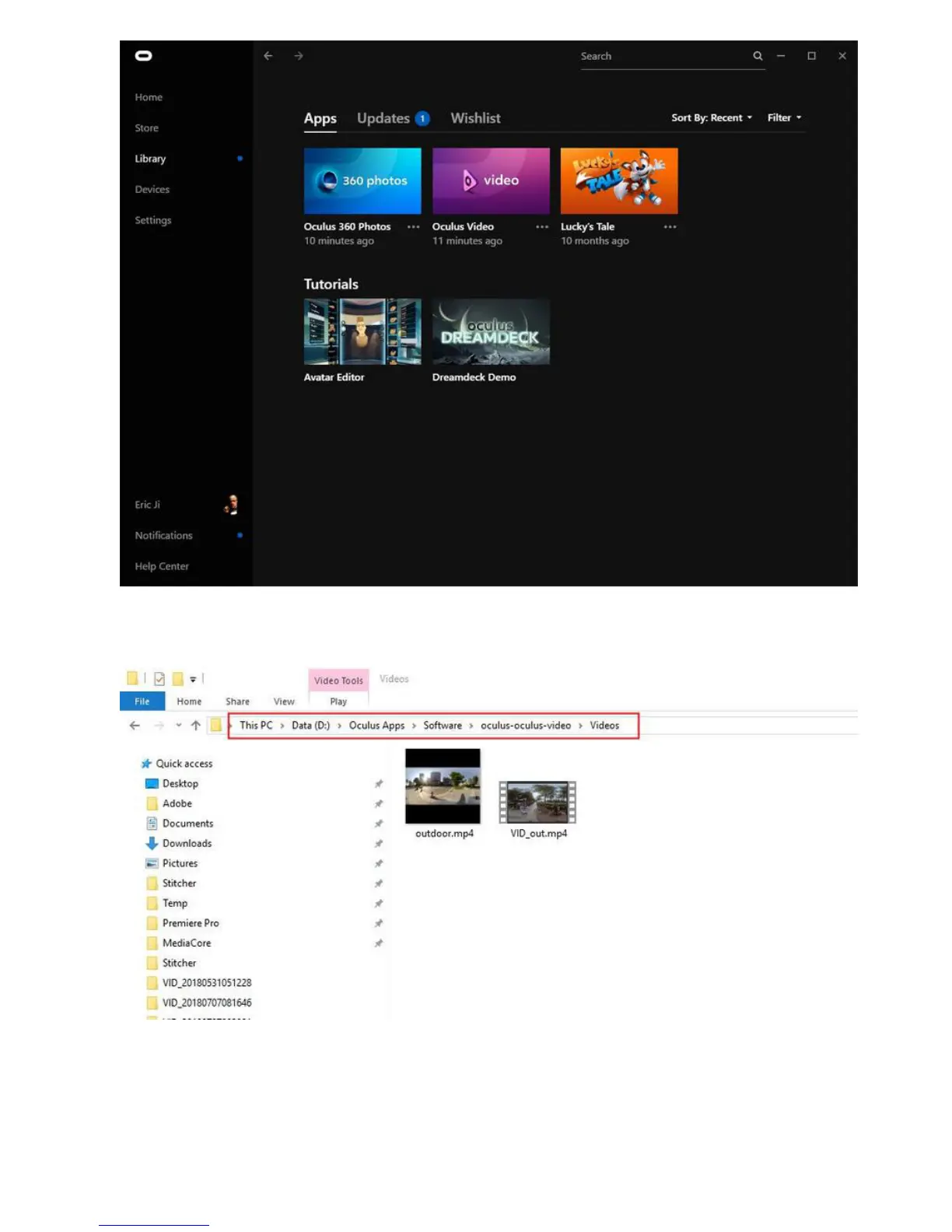Click Properties icon in quick access toolbar
This screenshot has height=1232, width=952.
[x=159, y=679]
